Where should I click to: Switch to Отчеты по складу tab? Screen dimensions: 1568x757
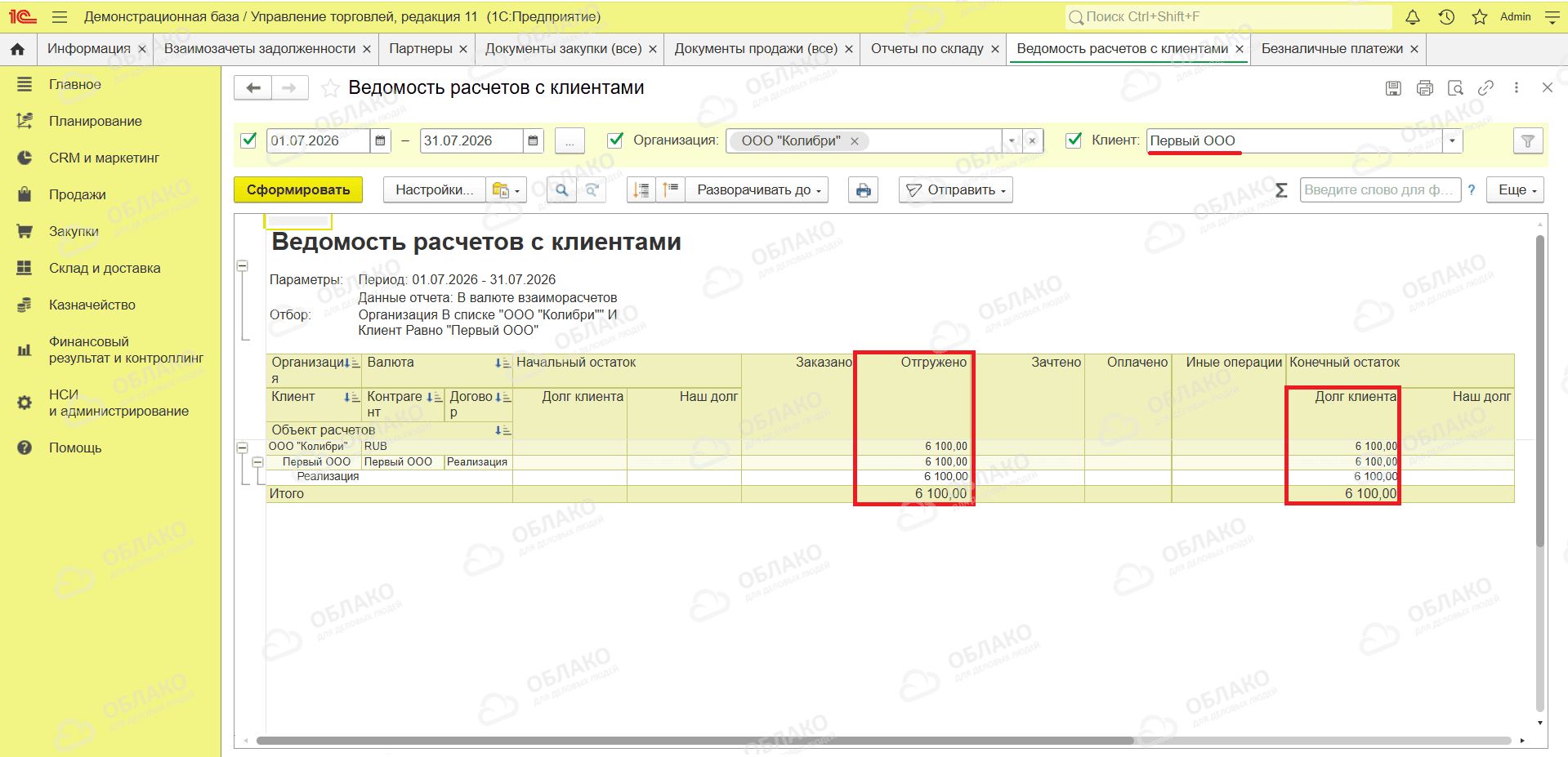pos(927,49)
